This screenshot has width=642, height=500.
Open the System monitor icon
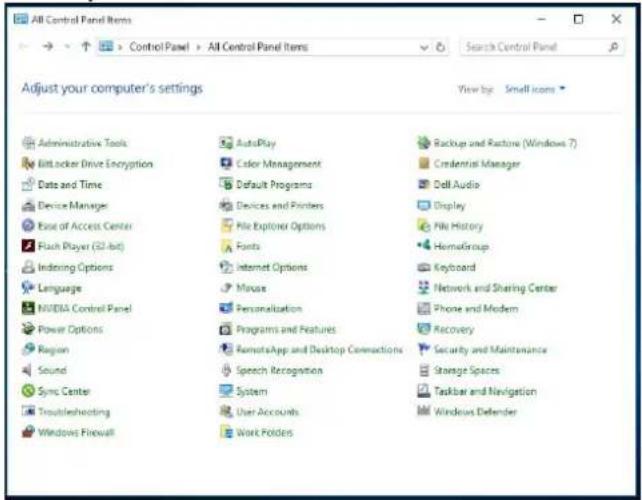[x=226, y=391]
